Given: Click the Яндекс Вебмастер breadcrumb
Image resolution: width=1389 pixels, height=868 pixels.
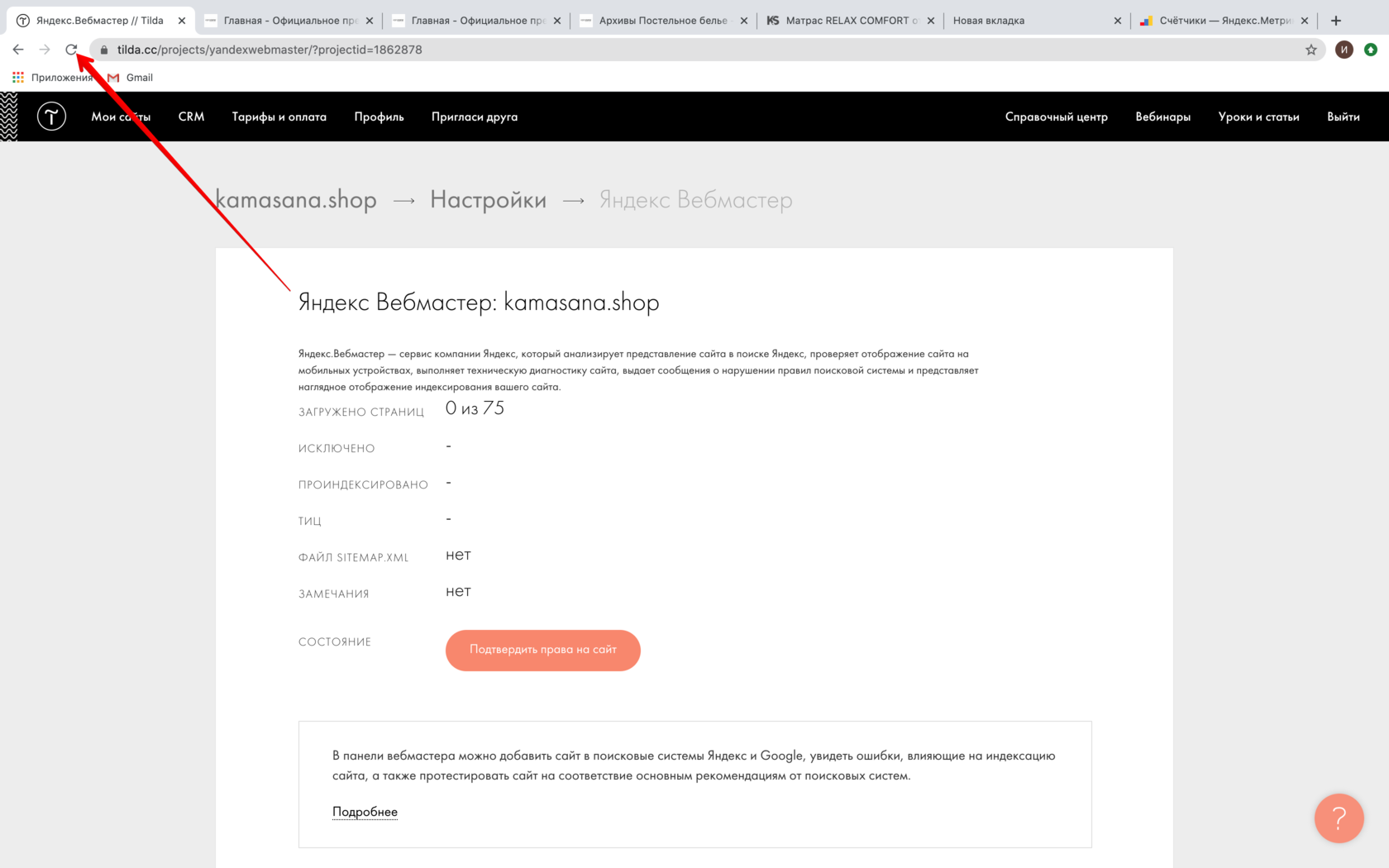Looking at the screenshot, I should 696,200.
